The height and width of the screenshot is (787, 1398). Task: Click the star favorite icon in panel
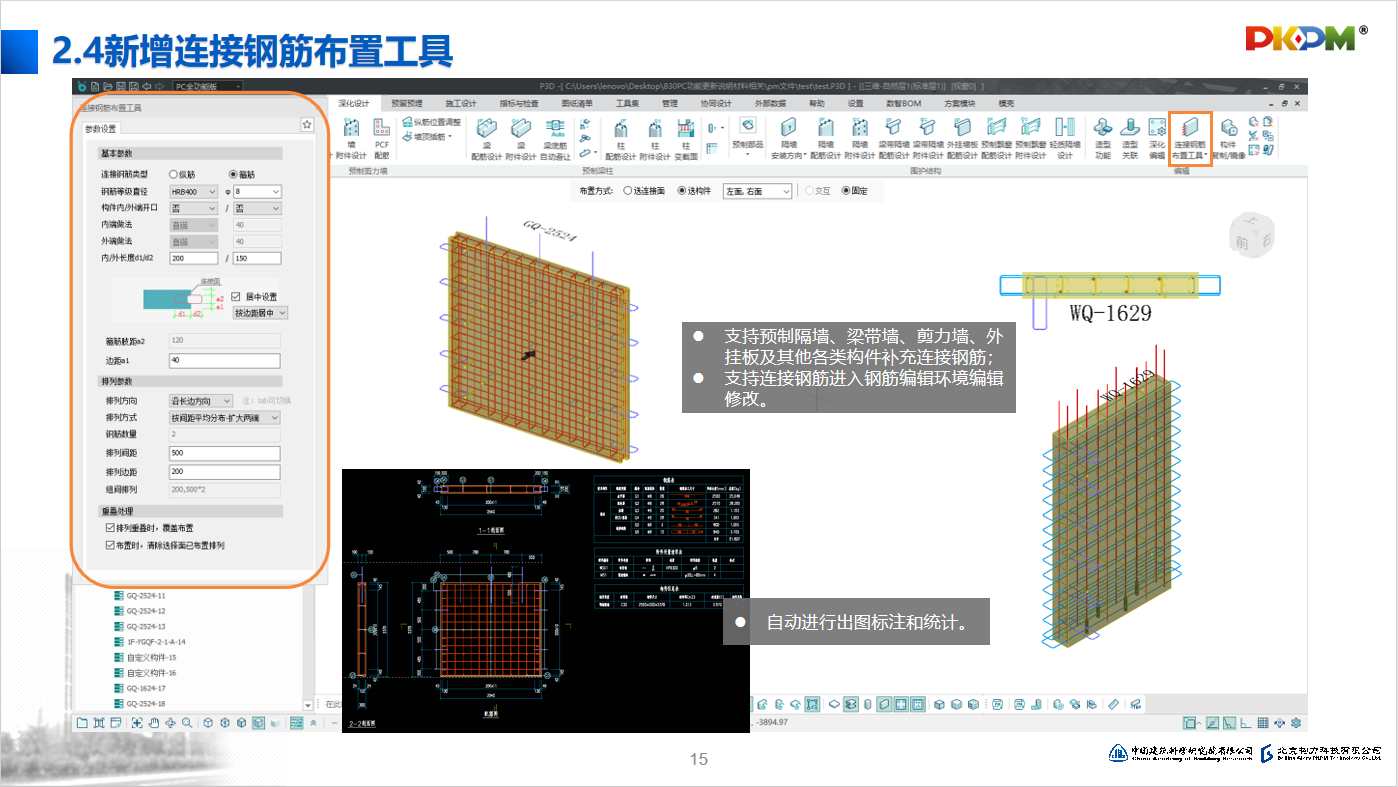point(307,125)
